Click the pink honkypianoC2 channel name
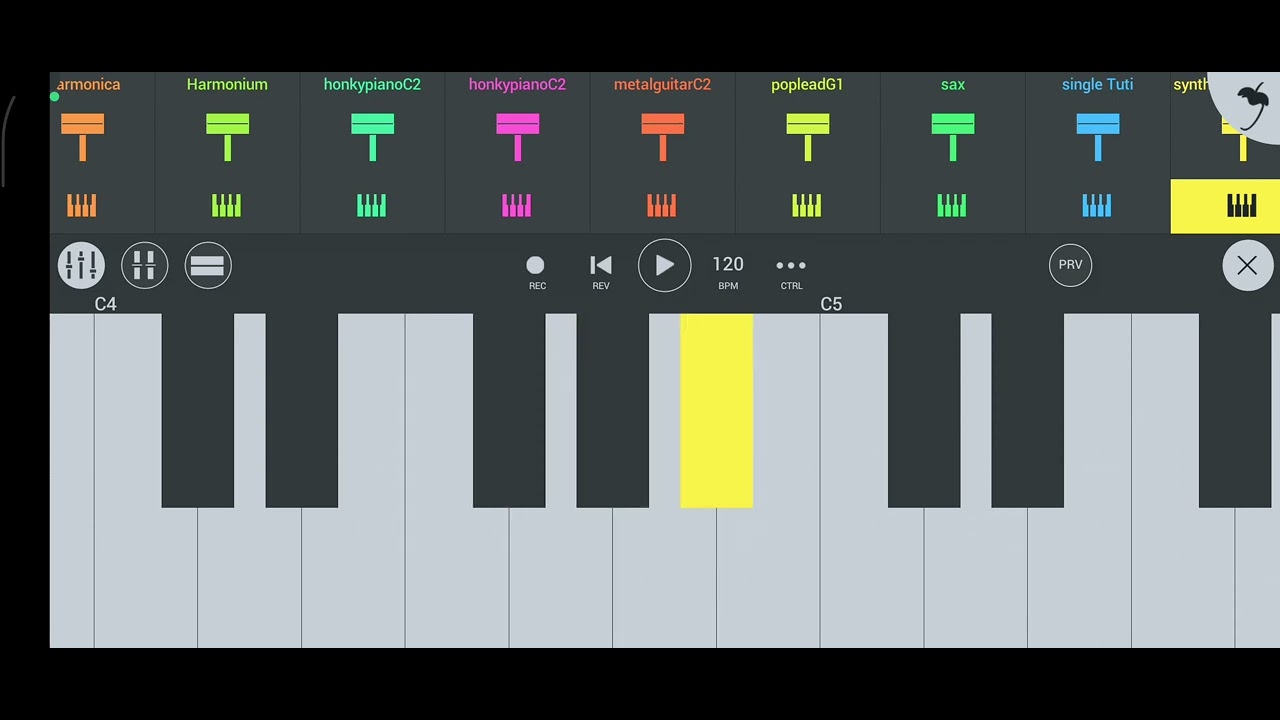This screenshot has width=1280, height=720. pyautogui.click(x=517, y=85)
